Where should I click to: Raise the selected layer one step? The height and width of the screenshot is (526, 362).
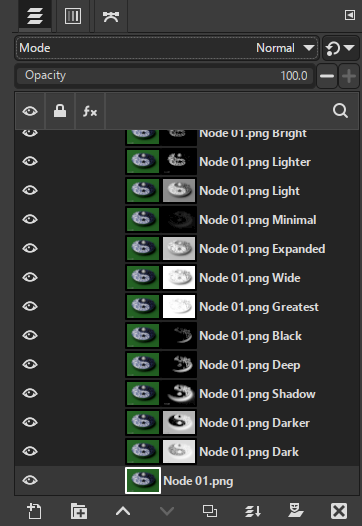click(x=123, y=511)
